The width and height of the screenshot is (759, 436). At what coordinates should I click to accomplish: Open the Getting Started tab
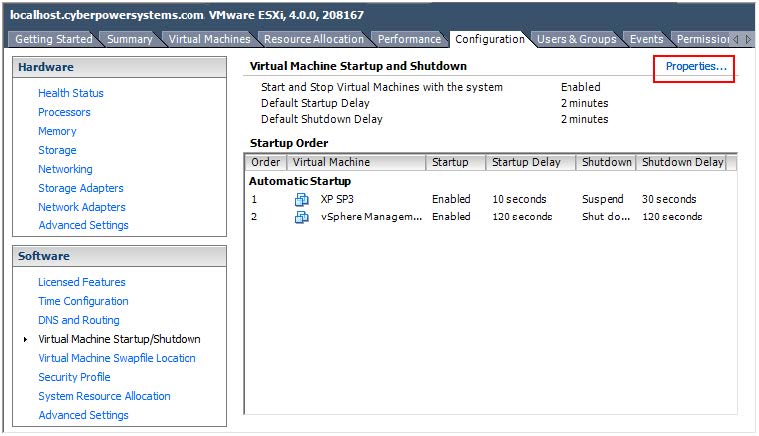pos(54,39)
